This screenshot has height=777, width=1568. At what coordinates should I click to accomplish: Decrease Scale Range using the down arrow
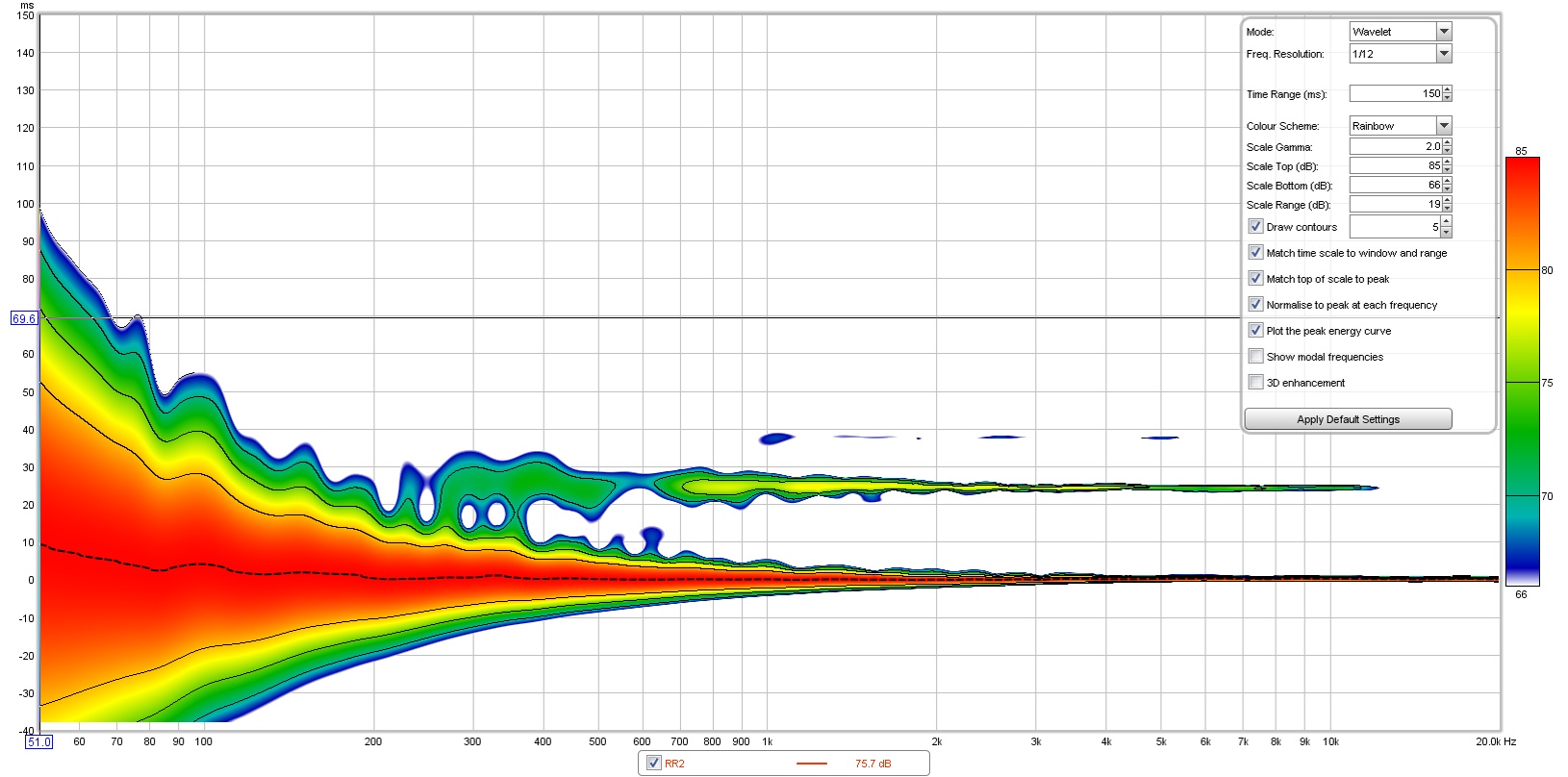coord(1447,208)
